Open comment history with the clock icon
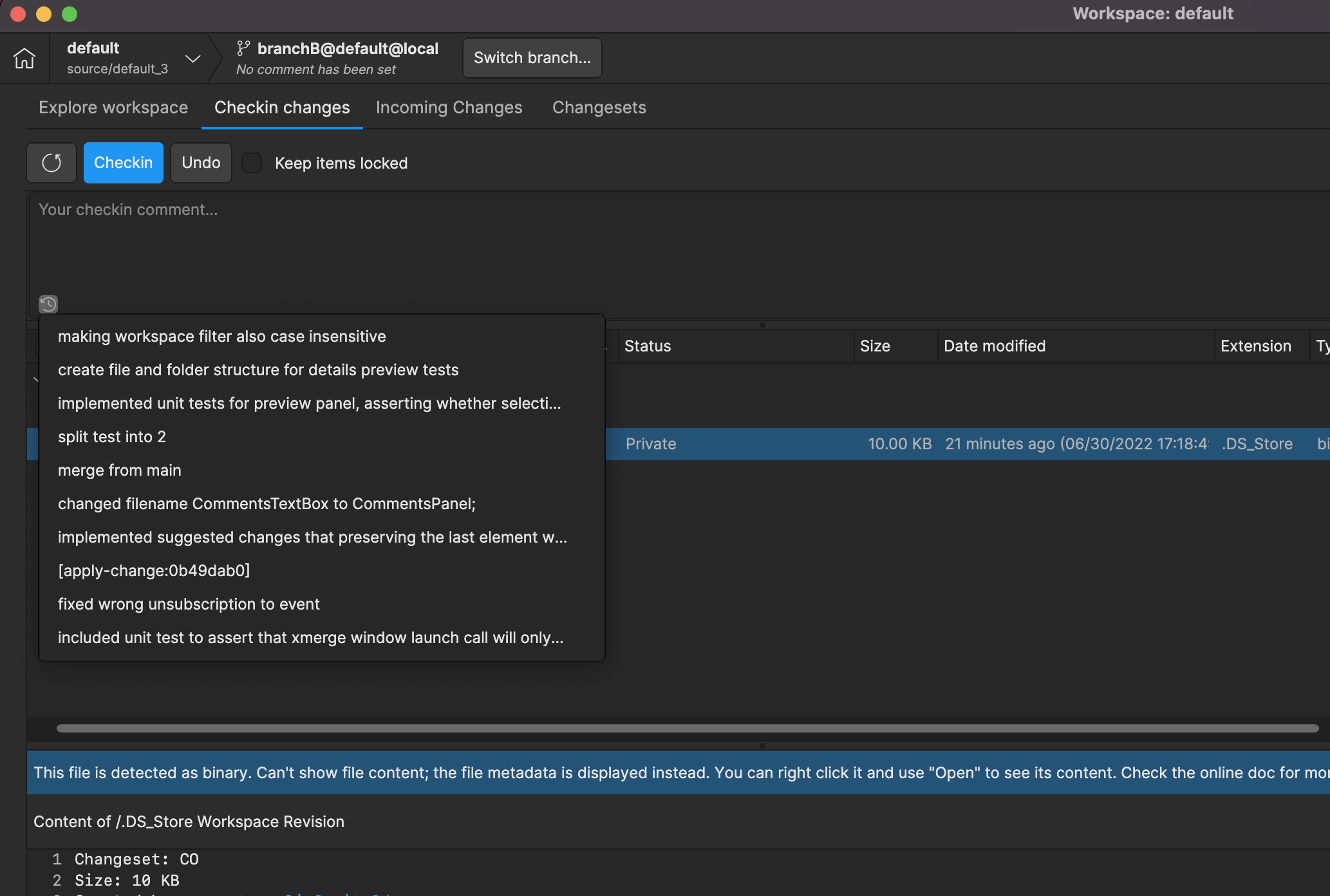 pos(48,304)
